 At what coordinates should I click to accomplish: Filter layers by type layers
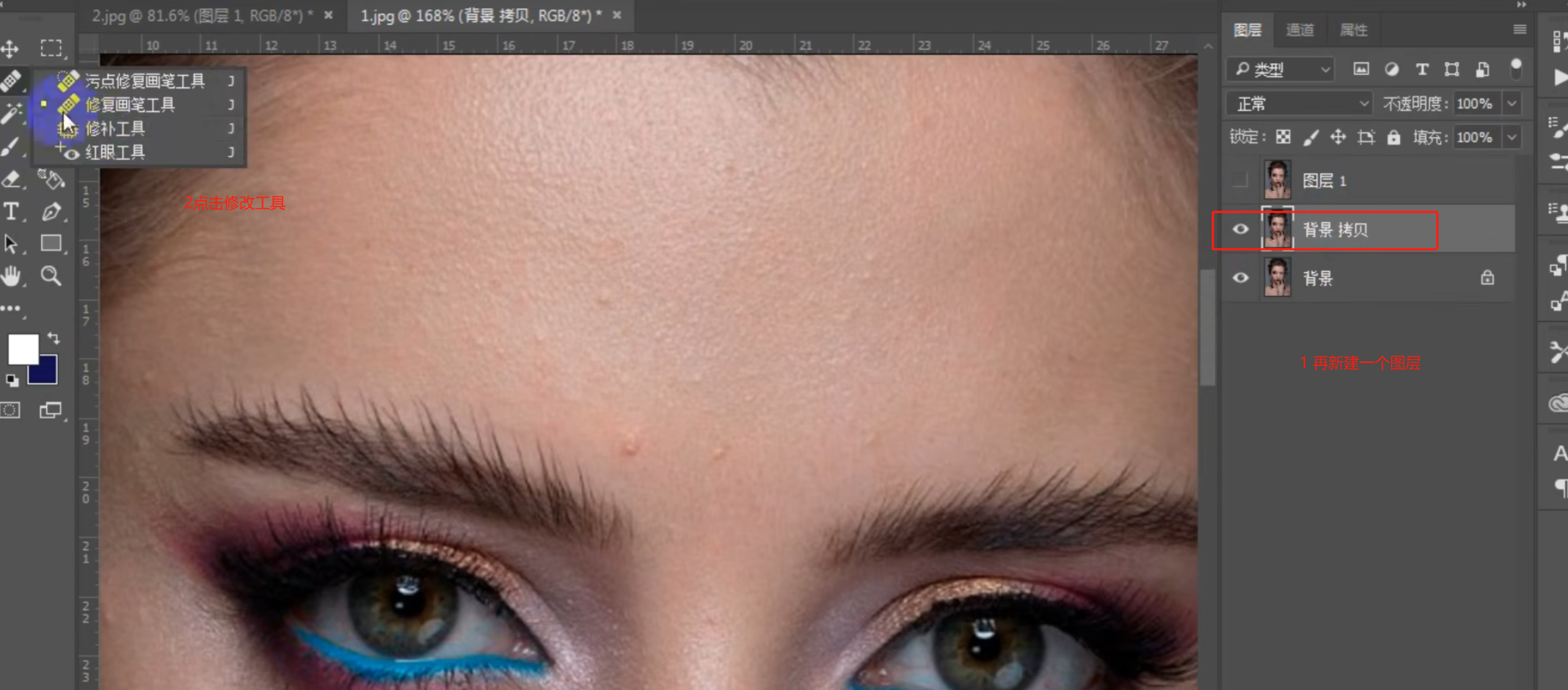tap(1421, 69)
